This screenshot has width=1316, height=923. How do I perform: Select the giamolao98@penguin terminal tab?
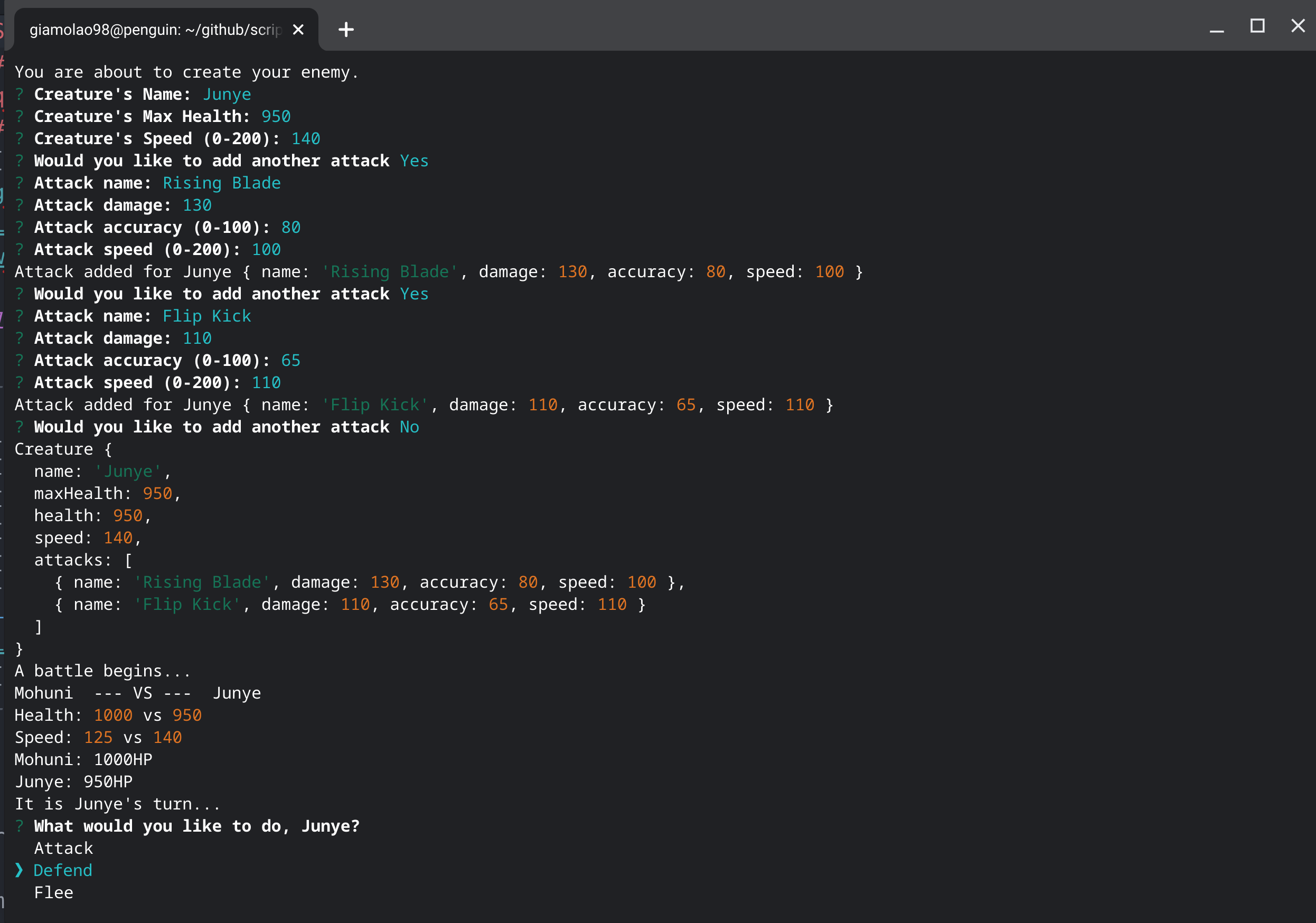pyautogui.click(x=166, y=29)
